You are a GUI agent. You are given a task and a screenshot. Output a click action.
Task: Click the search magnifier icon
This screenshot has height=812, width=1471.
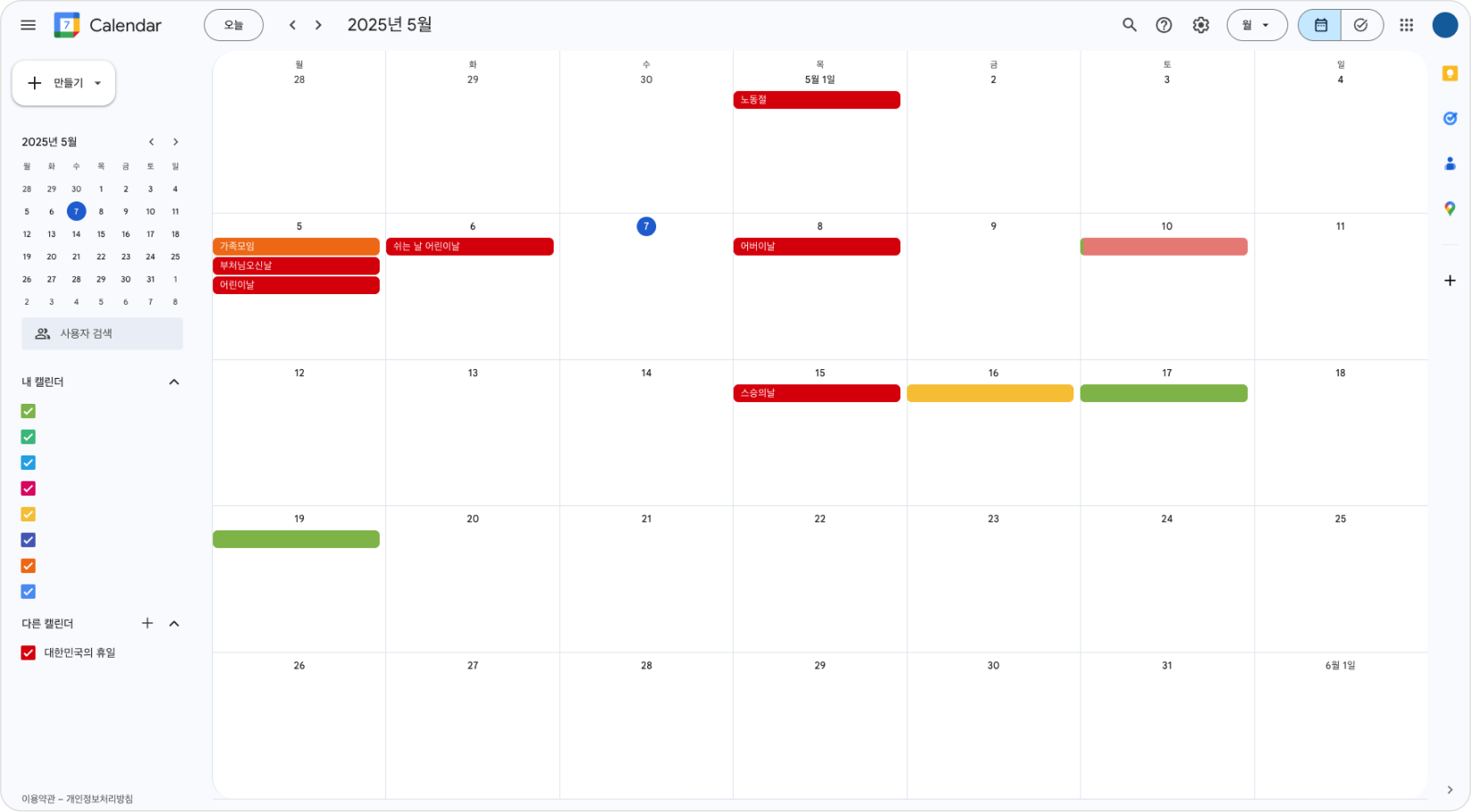[x=1130, y=25]
